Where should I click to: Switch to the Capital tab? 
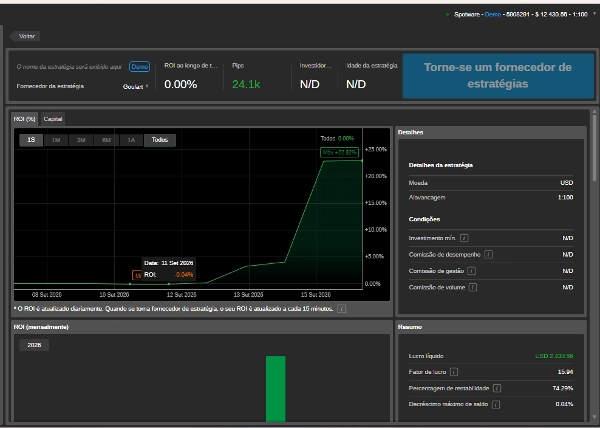click(53, 119)
